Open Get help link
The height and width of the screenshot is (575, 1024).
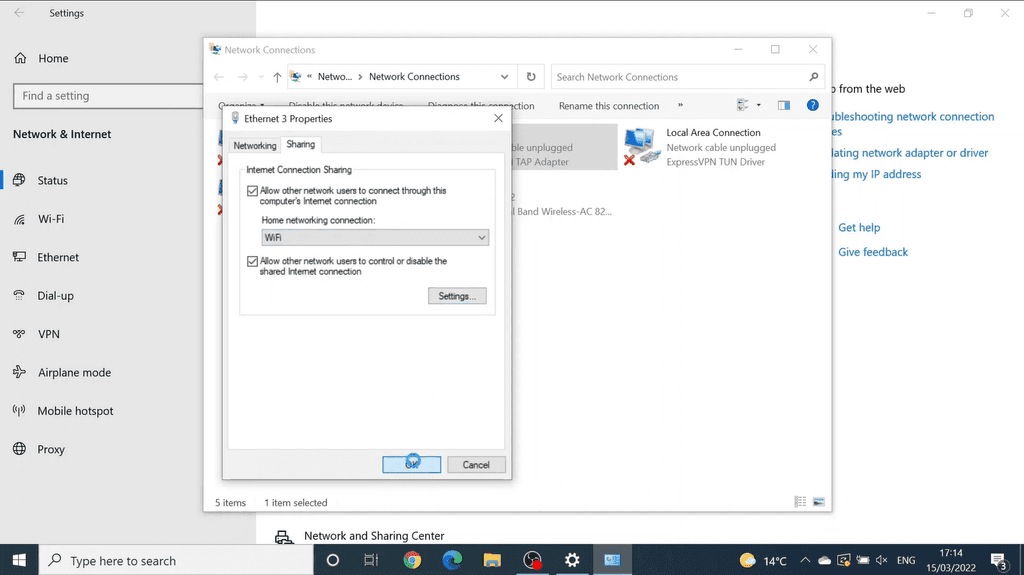(859, 227)
